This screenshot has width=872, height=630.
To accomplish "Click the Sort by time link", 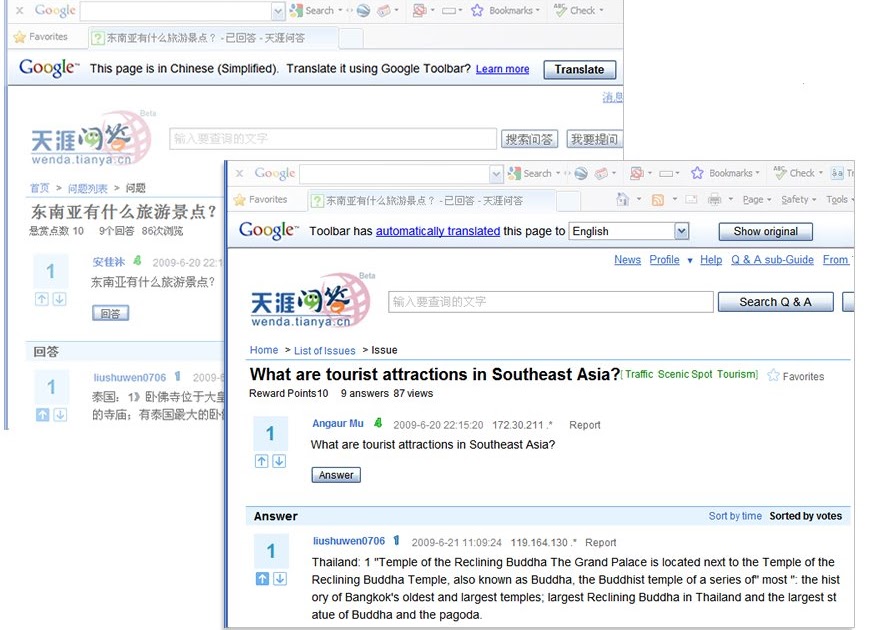I will pos(735,515).
